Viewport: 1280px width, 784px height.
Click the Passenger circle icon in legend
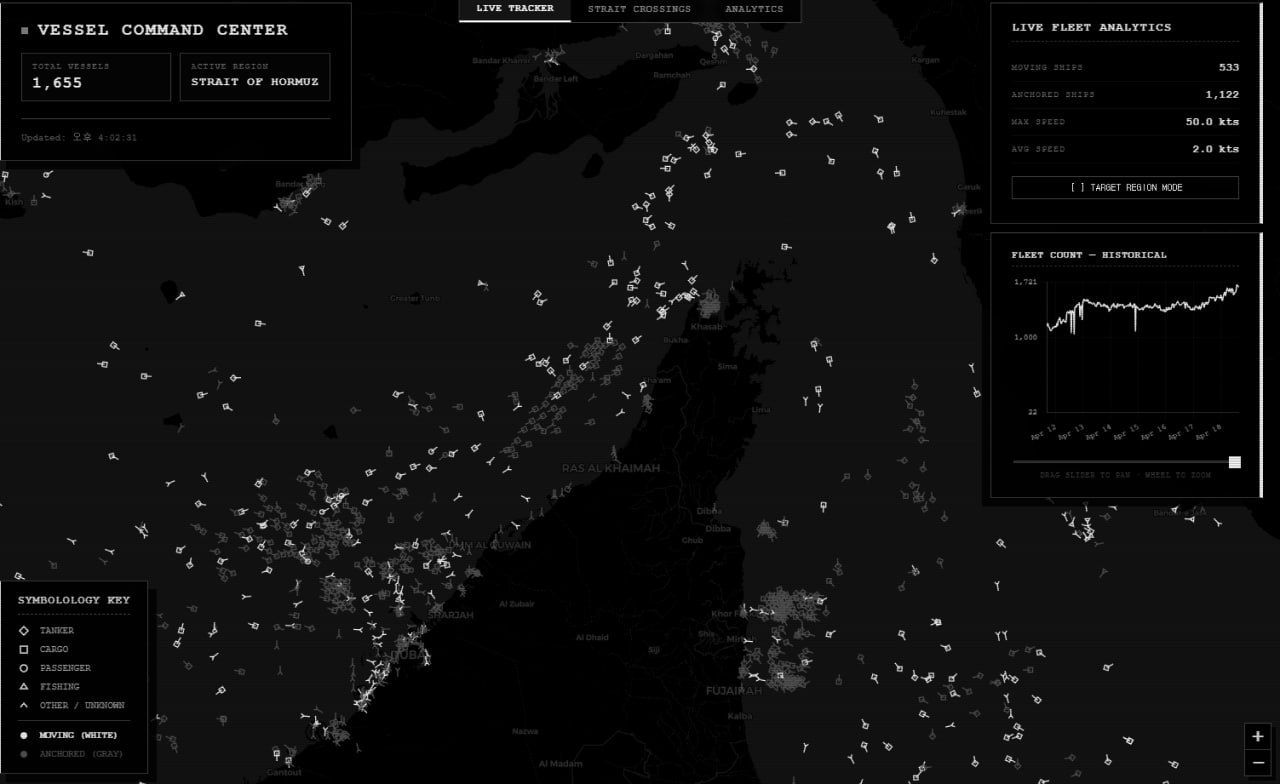[23, 668]
